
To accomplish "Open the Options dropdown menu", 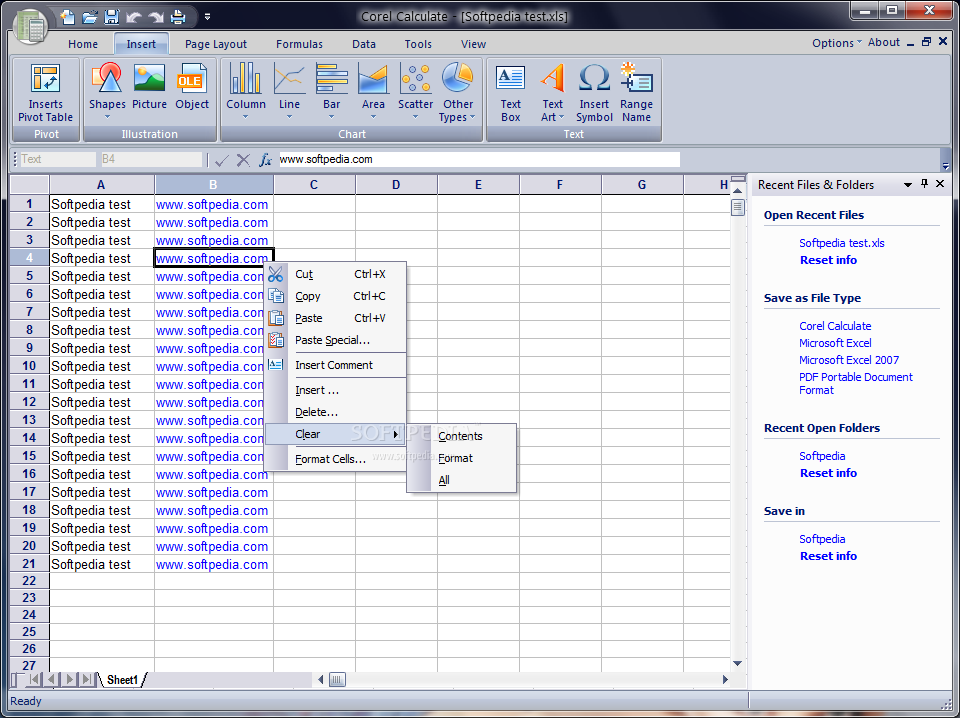I will 836,42.
